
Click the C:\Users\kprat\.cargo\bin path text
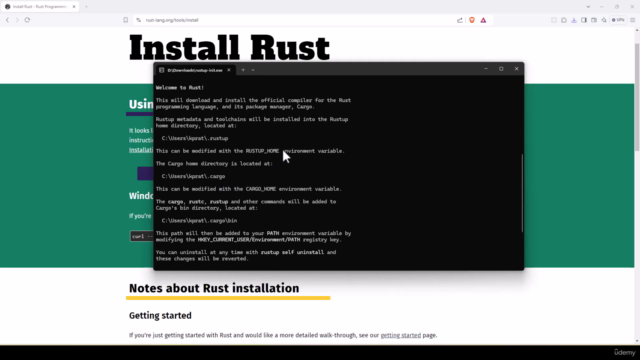point(199,221)
